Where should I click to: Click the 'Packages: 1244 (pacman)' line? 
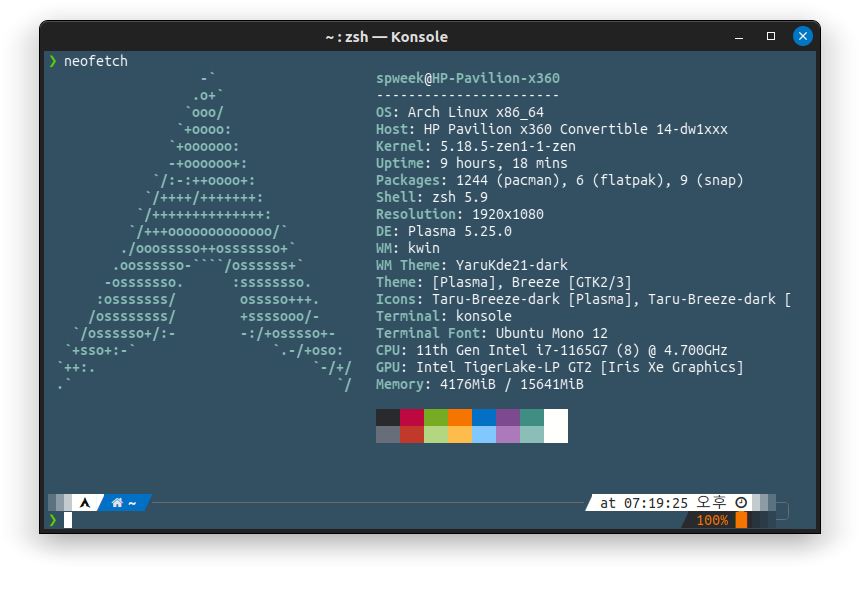pos(559,180)
